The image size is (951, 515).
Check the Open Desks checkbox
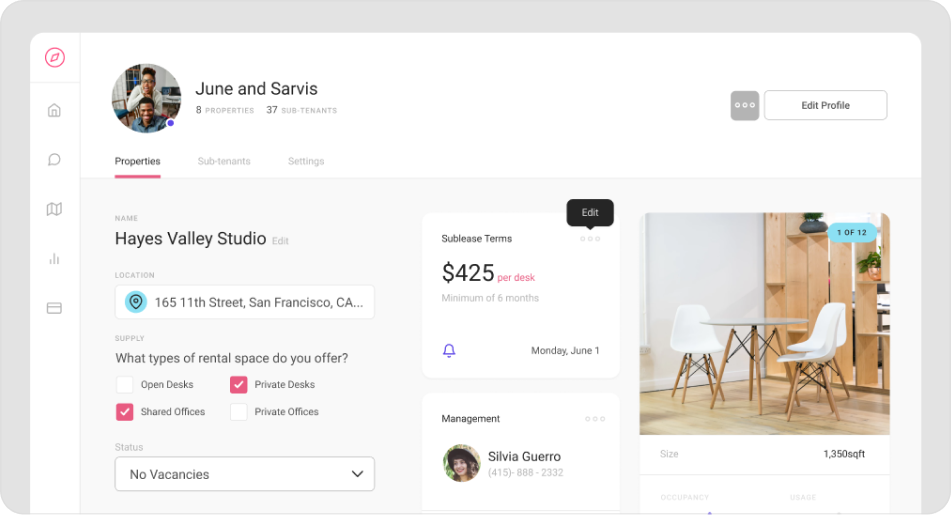124,385
